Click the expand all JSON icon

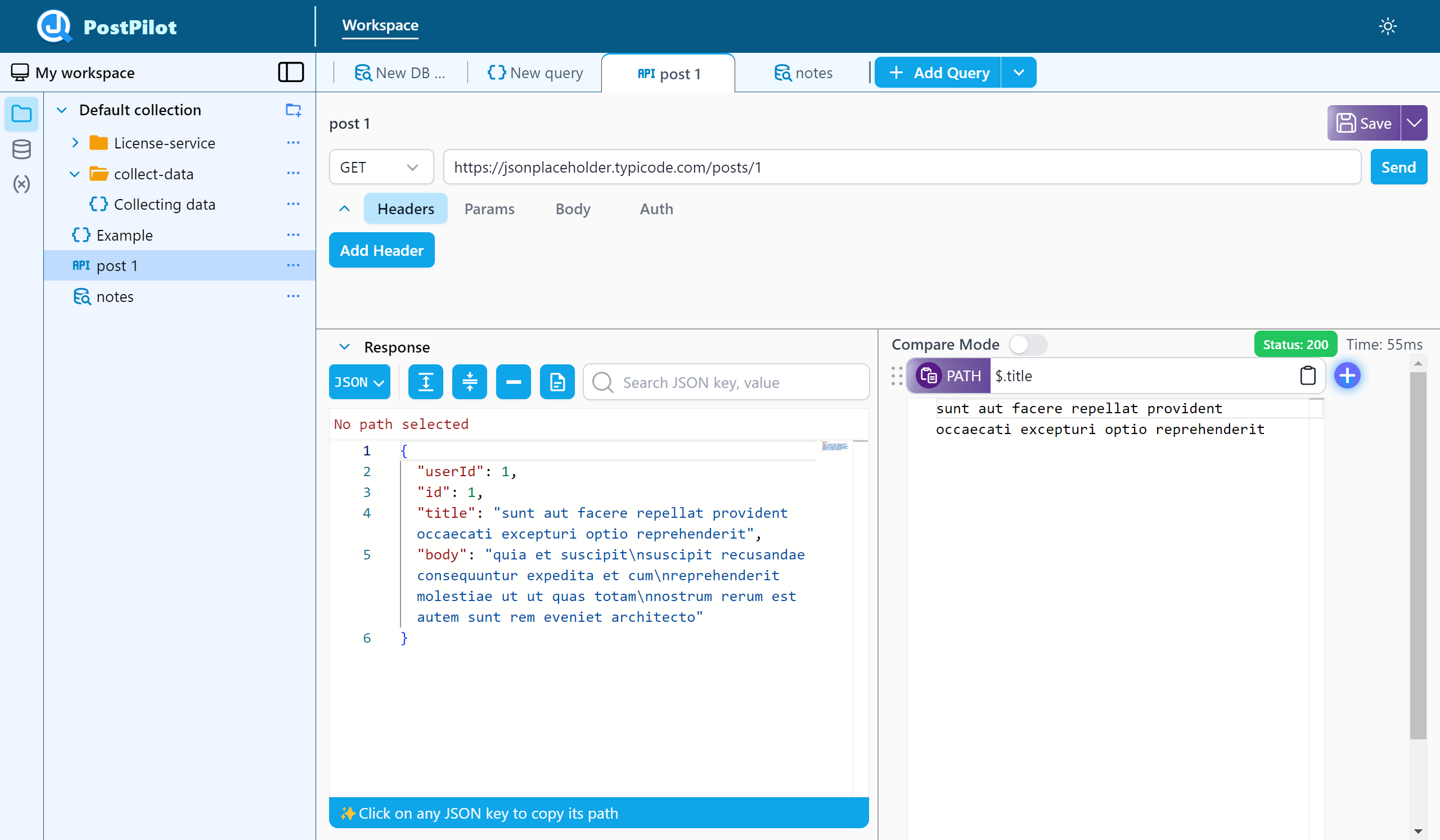pos(425,382)
